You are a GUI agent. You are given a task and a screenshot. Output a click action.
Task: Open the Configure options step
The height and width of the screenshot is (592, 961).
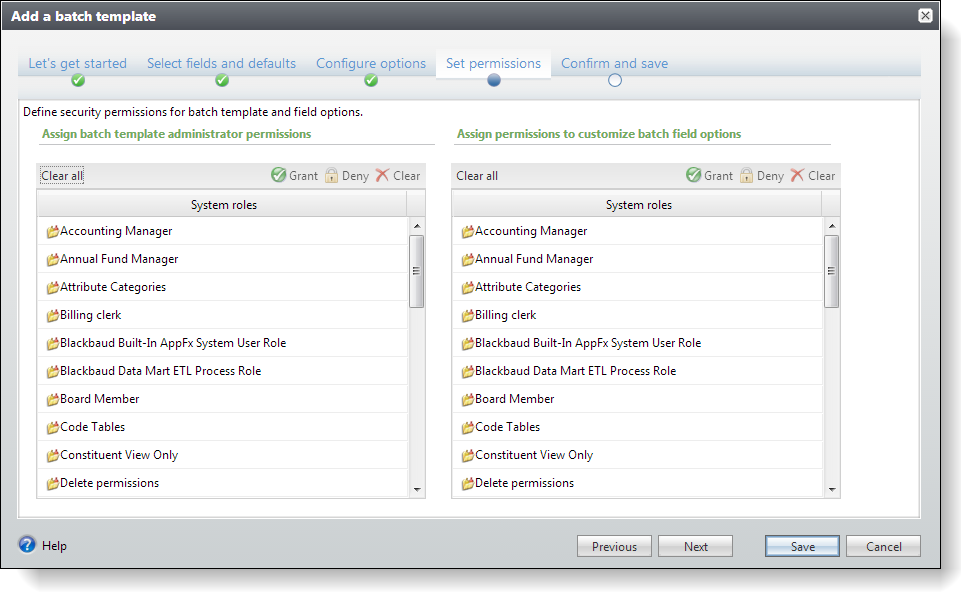[x=371, y=64]
